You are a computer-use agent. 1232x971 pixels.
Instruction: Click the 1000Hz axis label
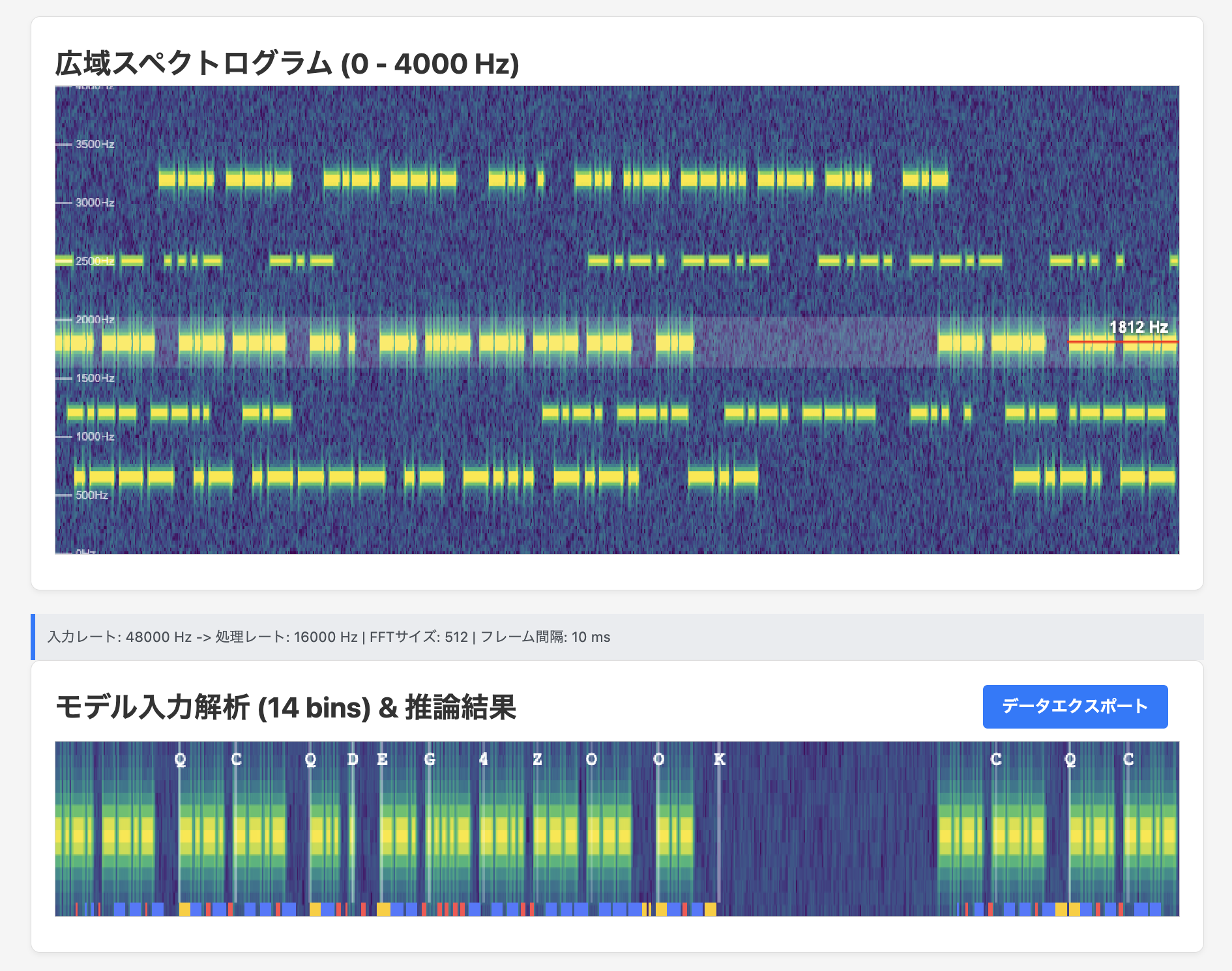click(95, 437)
